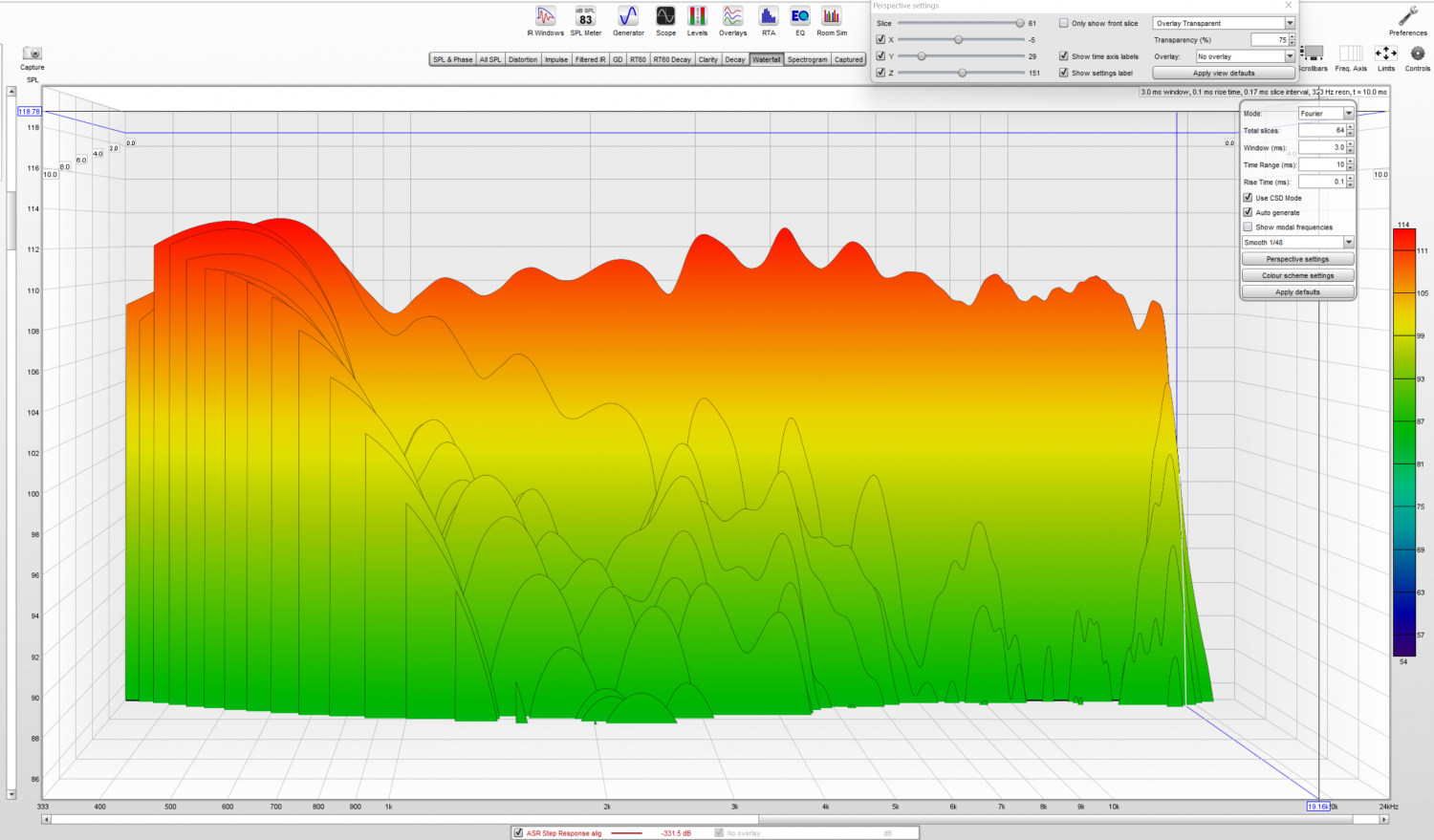Adjust the Slice slider
Screen dimensions: 1434x840
[961, 23]
